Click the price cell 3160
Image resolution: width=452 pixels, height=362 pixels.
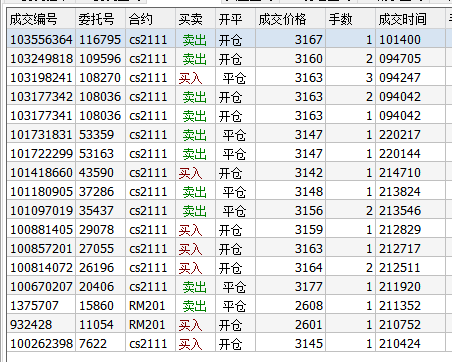click(x=309, y=59)
